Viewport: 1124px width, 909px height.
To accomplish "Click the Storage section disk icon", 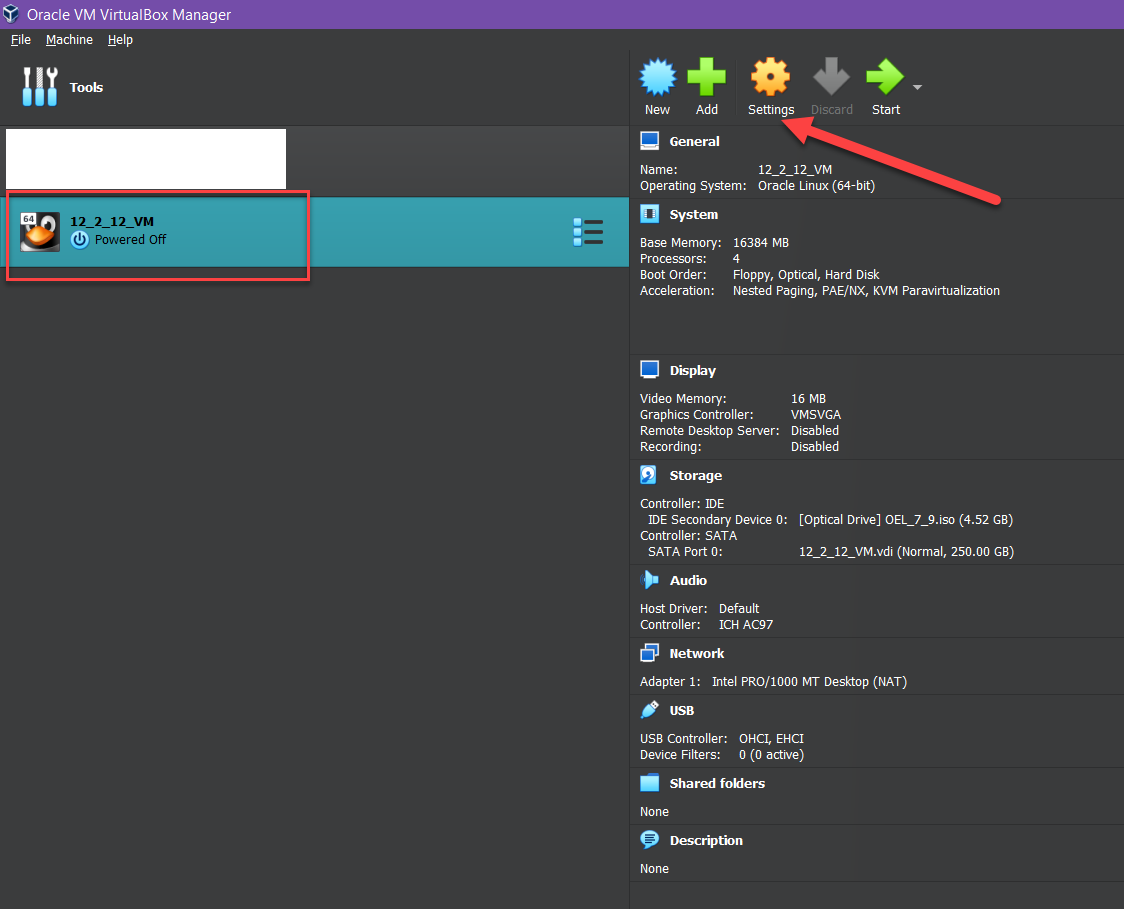I will coord(650,476).
